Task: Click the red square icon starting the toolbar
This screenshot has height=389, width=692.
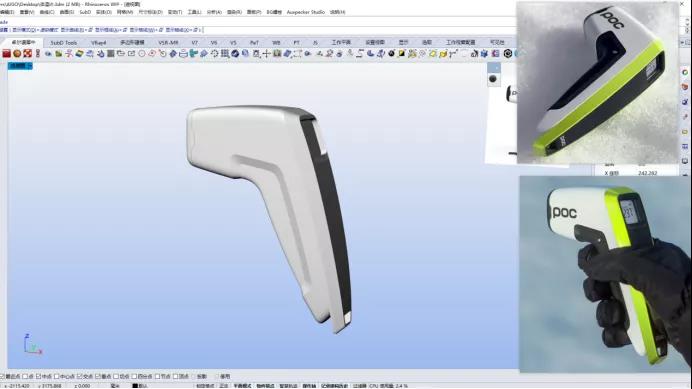Action: point(6,53)
